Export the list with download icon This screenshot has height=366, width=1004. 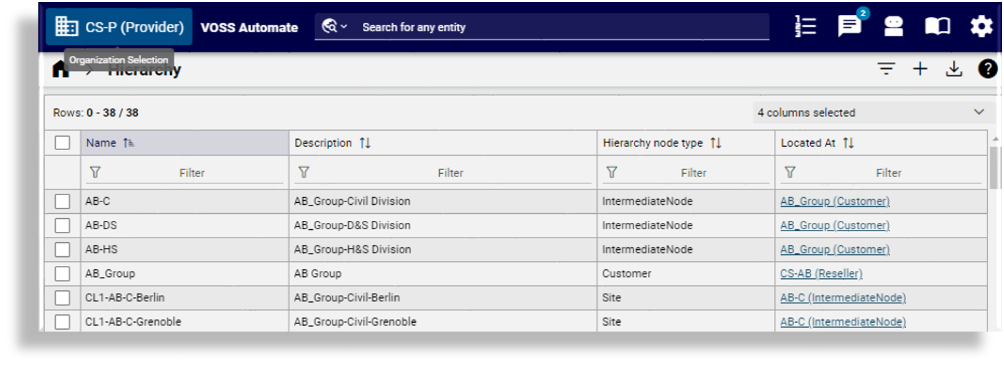pyautogui.click(x=954, y=69)
